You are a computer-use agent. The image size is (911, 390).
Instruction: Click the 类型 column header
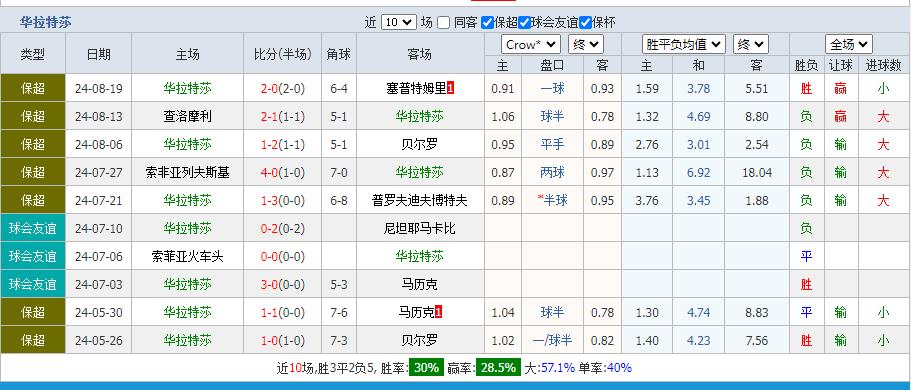pyautogui.click(x=33, y=55)
